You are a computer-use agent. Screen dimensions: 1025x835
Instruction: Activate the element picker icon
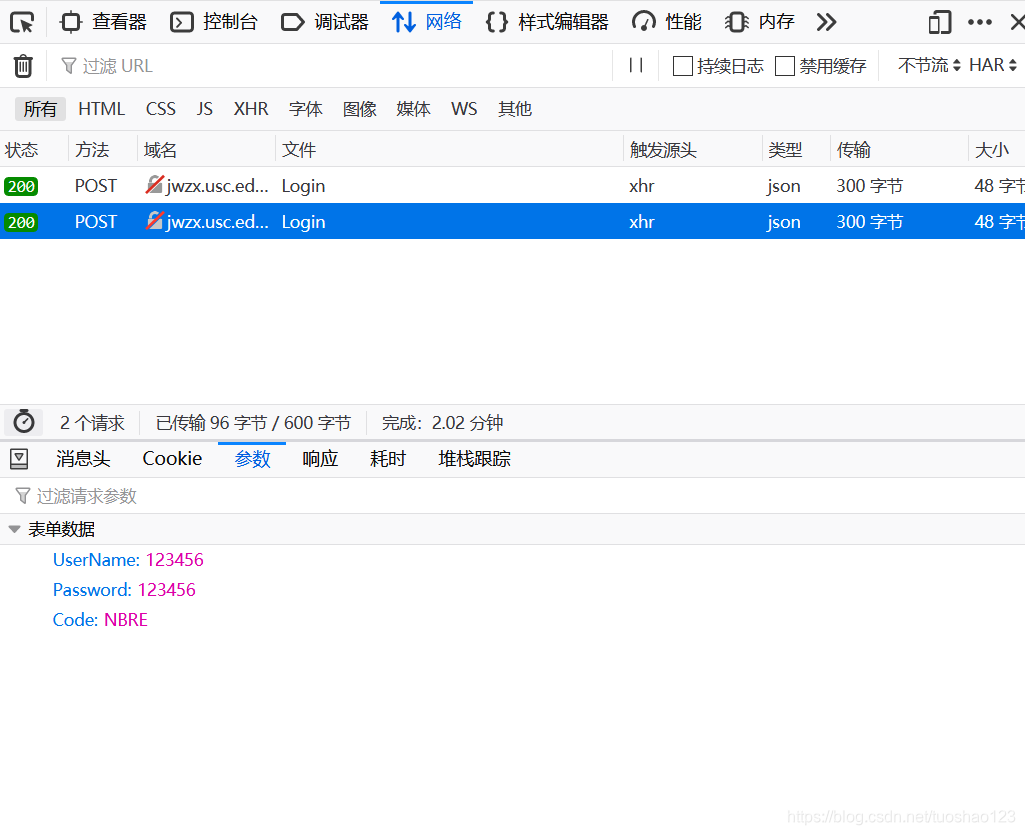tap(22, 22)
